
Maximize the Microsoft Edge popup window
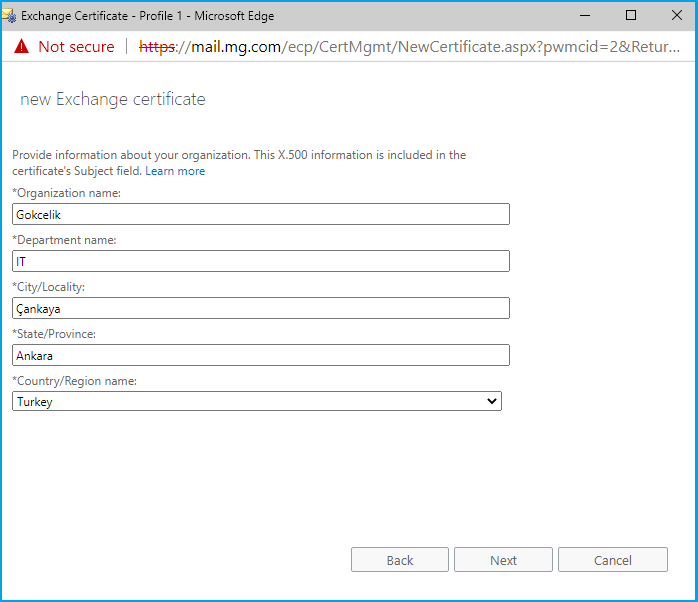631,16
